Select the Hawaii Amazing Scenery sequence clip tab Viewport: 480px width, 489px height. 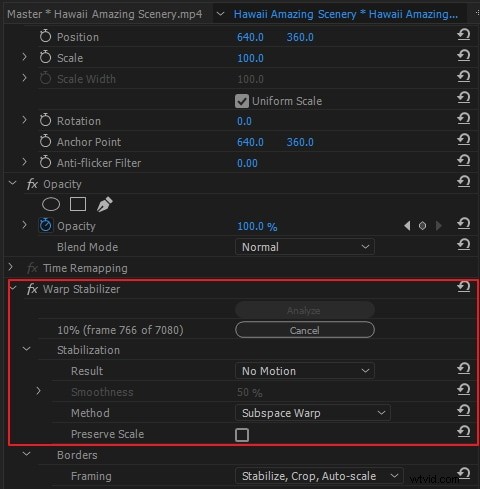click(x=345, y=14)
